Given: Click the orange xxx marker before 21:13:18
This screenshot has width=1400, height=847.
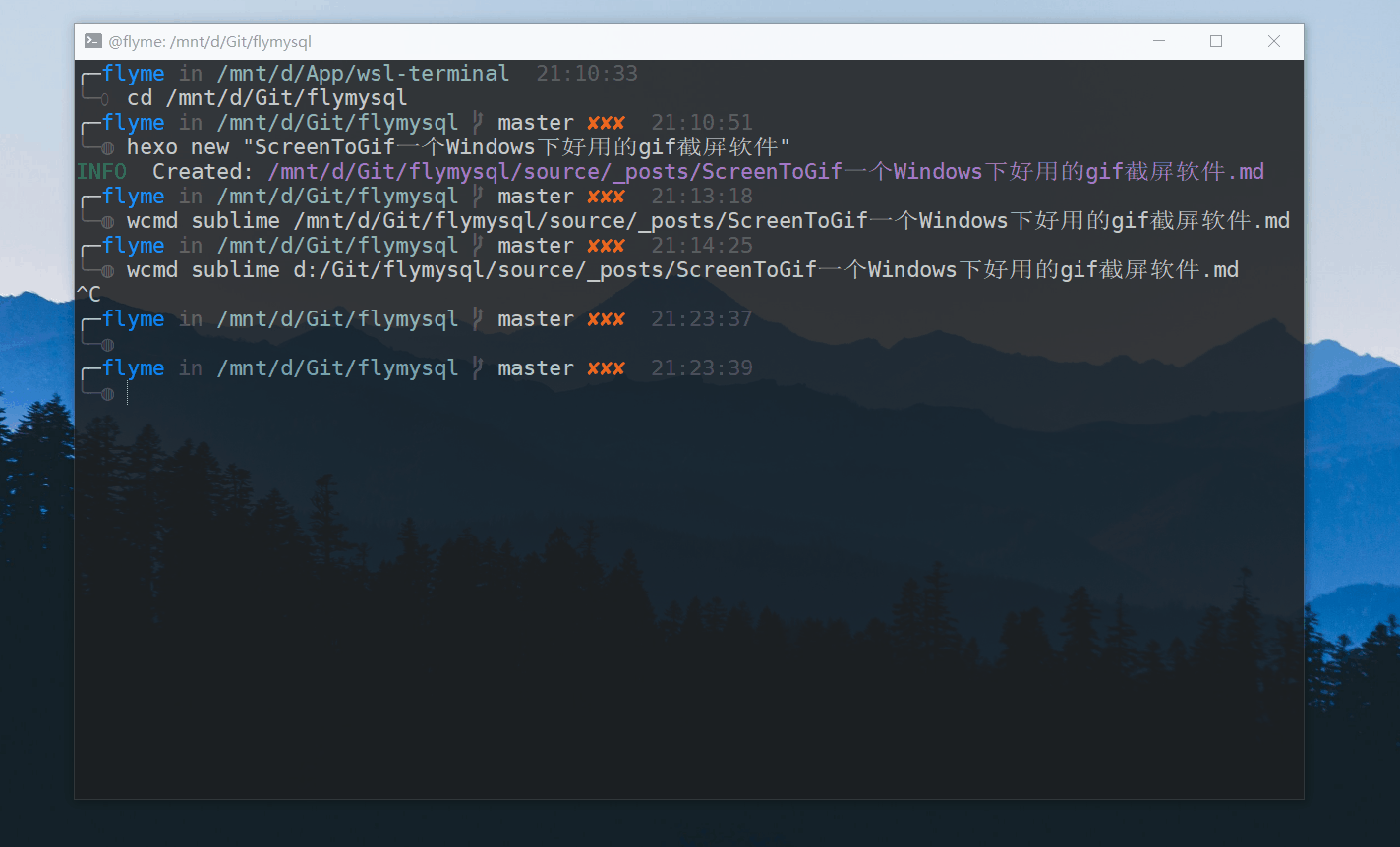Looking at the screenshot, I should coord(606,197).
